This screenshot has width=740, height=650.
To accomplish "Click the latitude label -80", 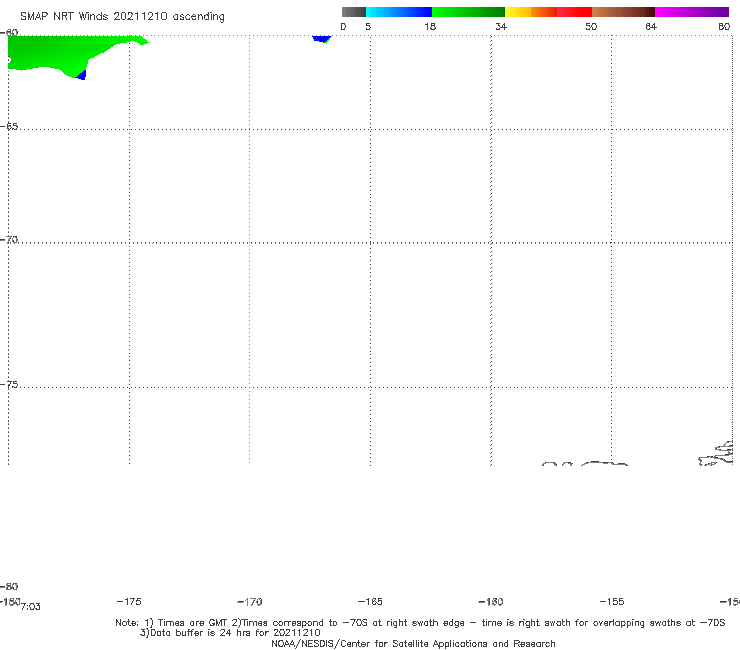I will coord(9,586).
